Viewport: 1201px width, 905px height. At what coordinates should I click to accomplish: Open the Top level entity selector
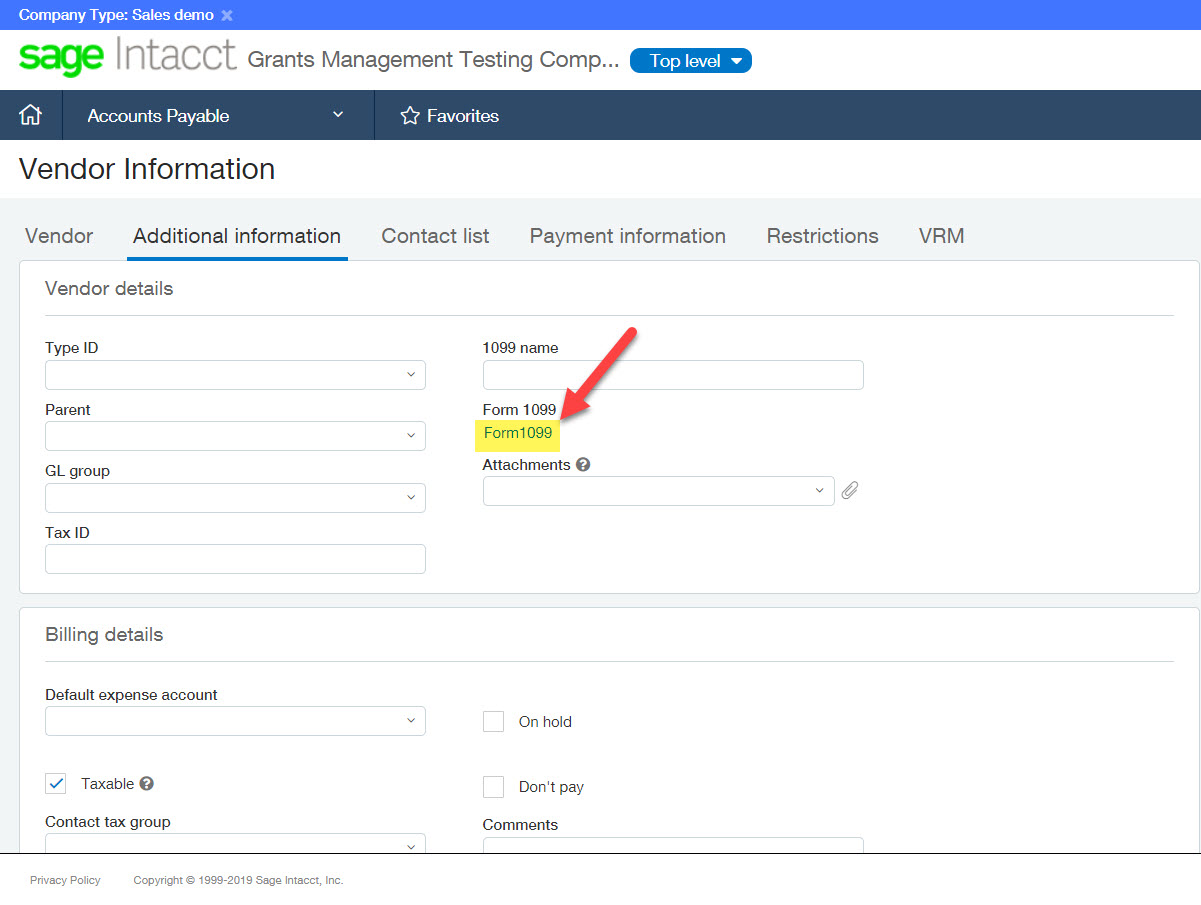coord(690,61)
